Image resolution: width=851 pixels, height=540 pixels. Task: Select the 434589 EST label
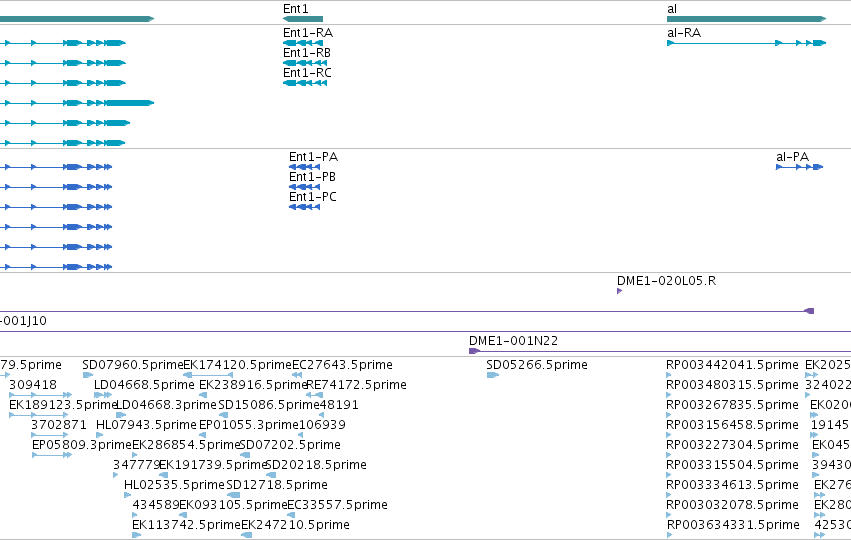click(156, 505)
